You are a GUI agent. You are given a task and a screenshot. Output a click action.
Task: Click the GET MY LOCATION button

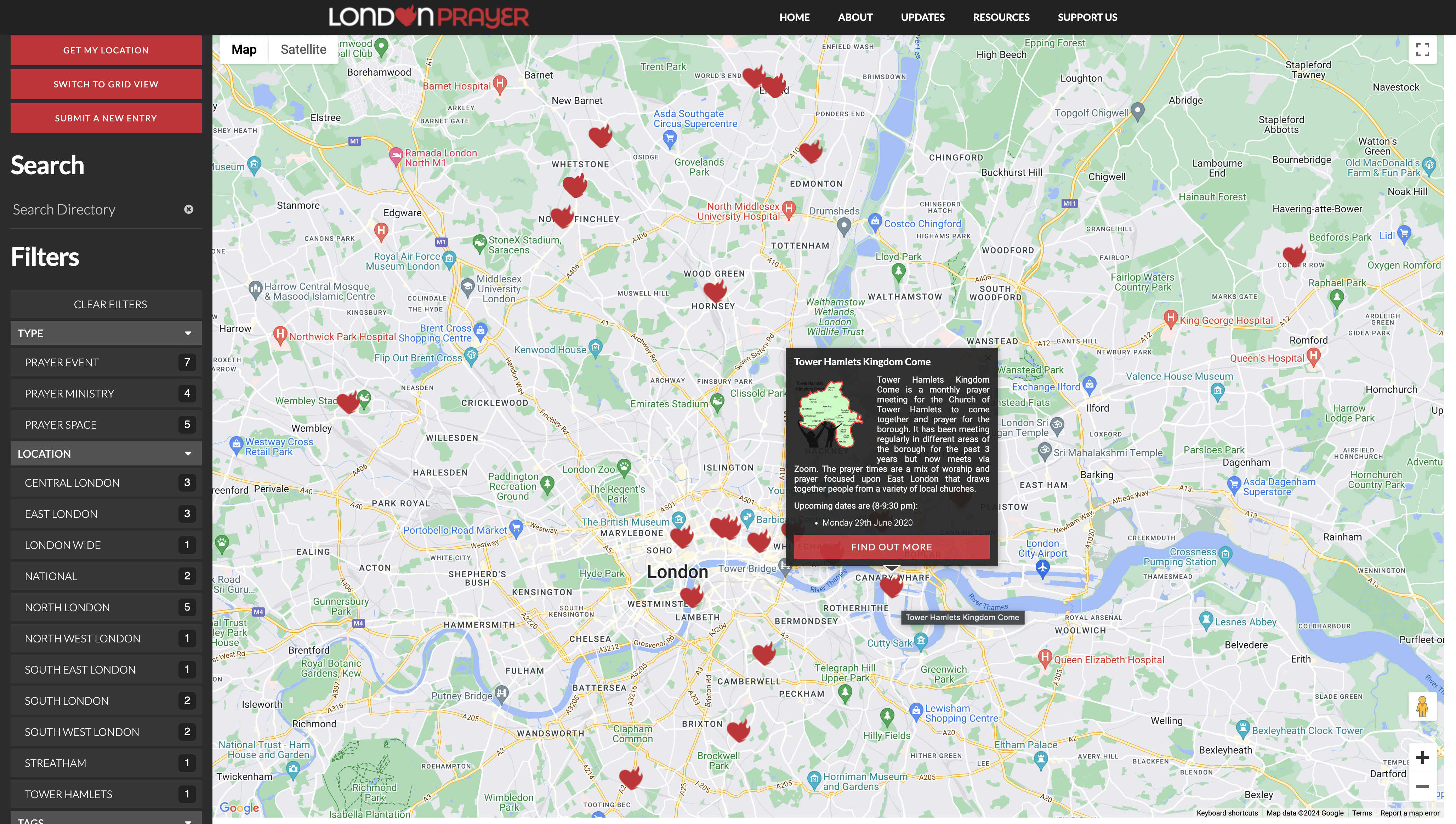pyautogui.click(x=106, y=50)
